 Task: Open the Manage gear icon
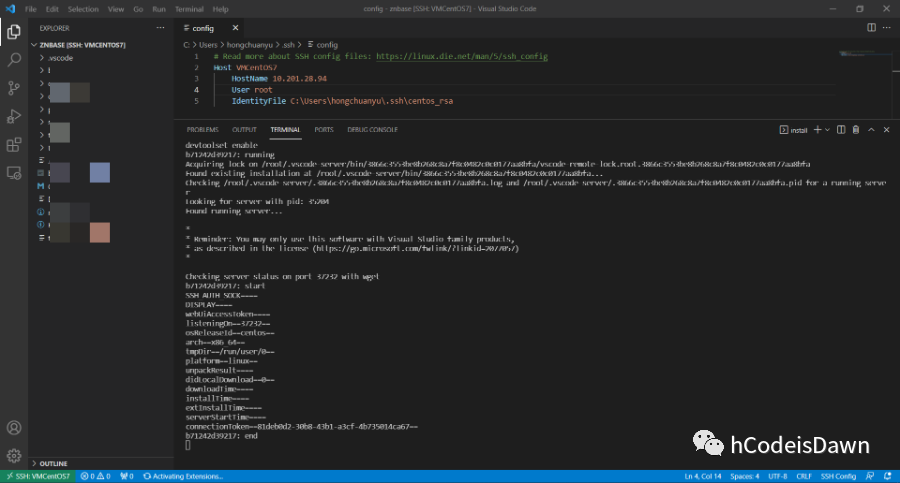pos(14,456)
